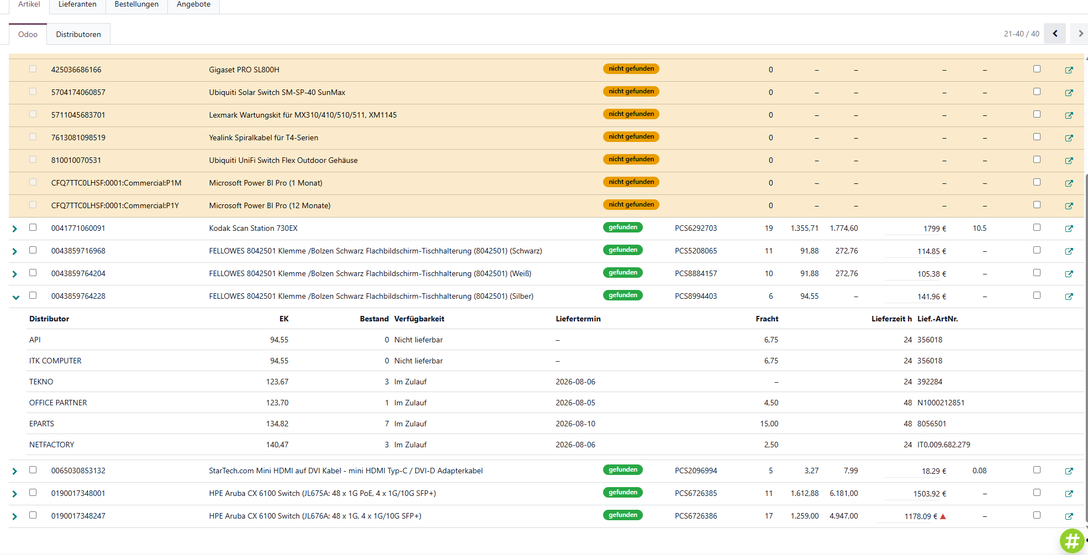The image size is (1088, 555).
Task: Click delivery date 2026-08-10
Action: click(x=575, y=423)
